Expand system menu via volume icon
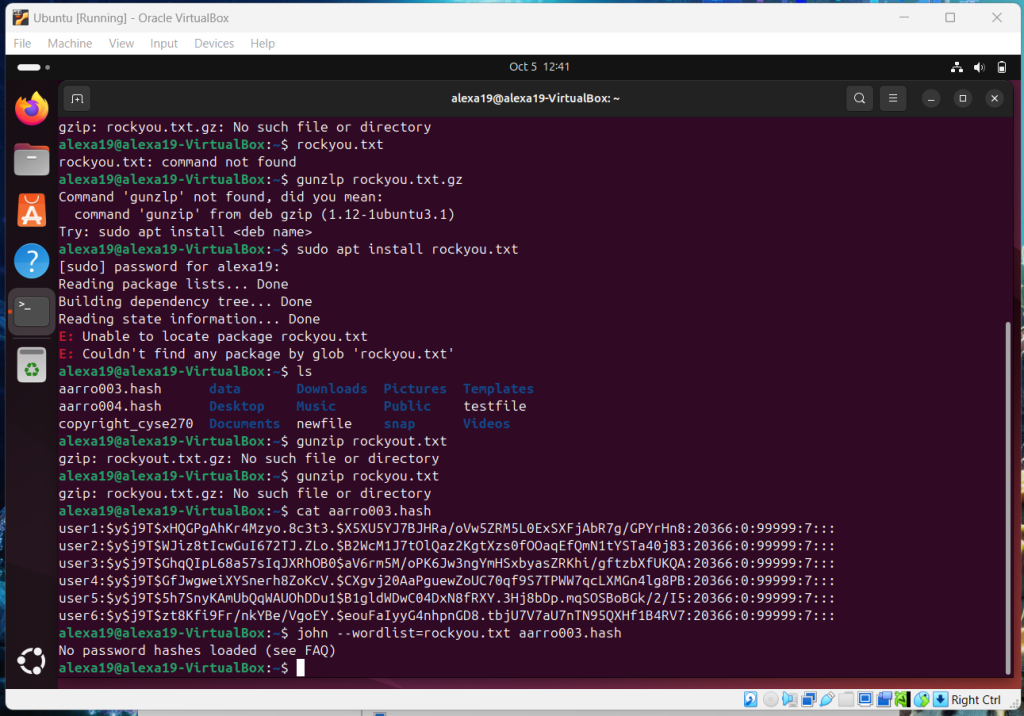The image size is (1024, 716). (x=979, y=67)
